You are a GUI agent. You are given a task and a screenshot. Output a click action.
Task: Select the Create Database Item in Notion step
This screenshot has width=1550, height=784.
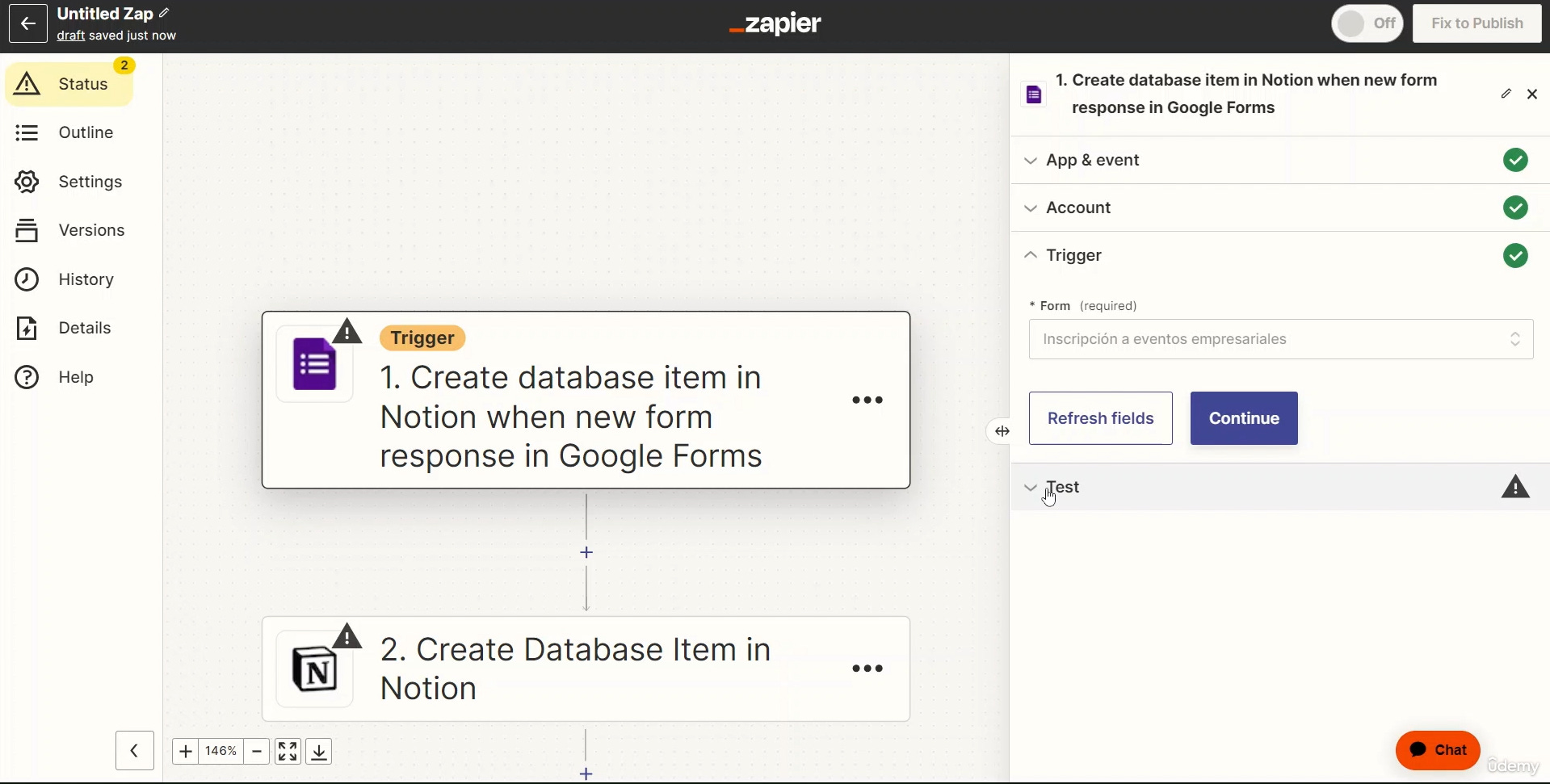click(586, 669)
